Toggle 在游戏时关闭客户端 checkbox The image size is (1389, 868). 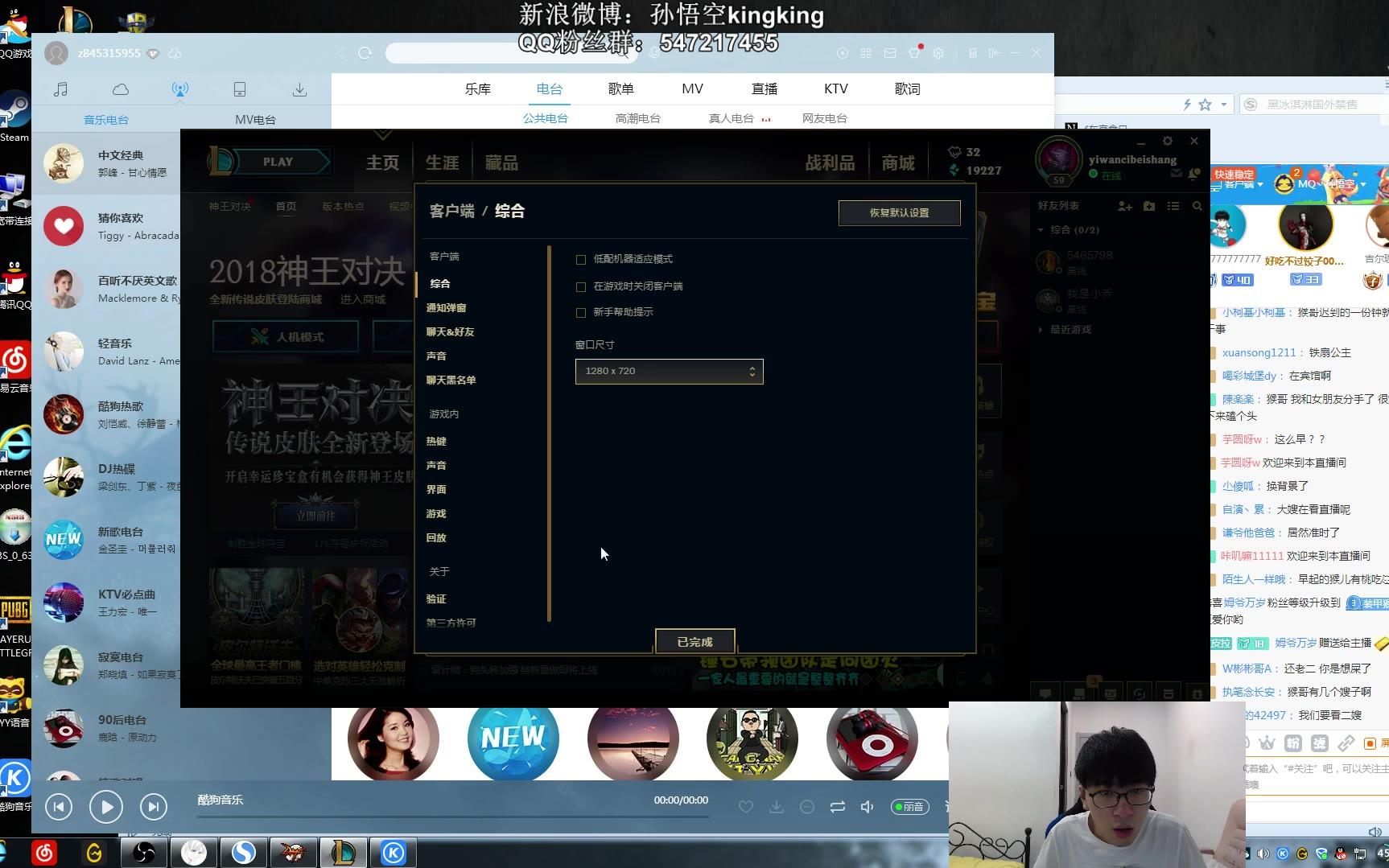(x=581, y=287)
